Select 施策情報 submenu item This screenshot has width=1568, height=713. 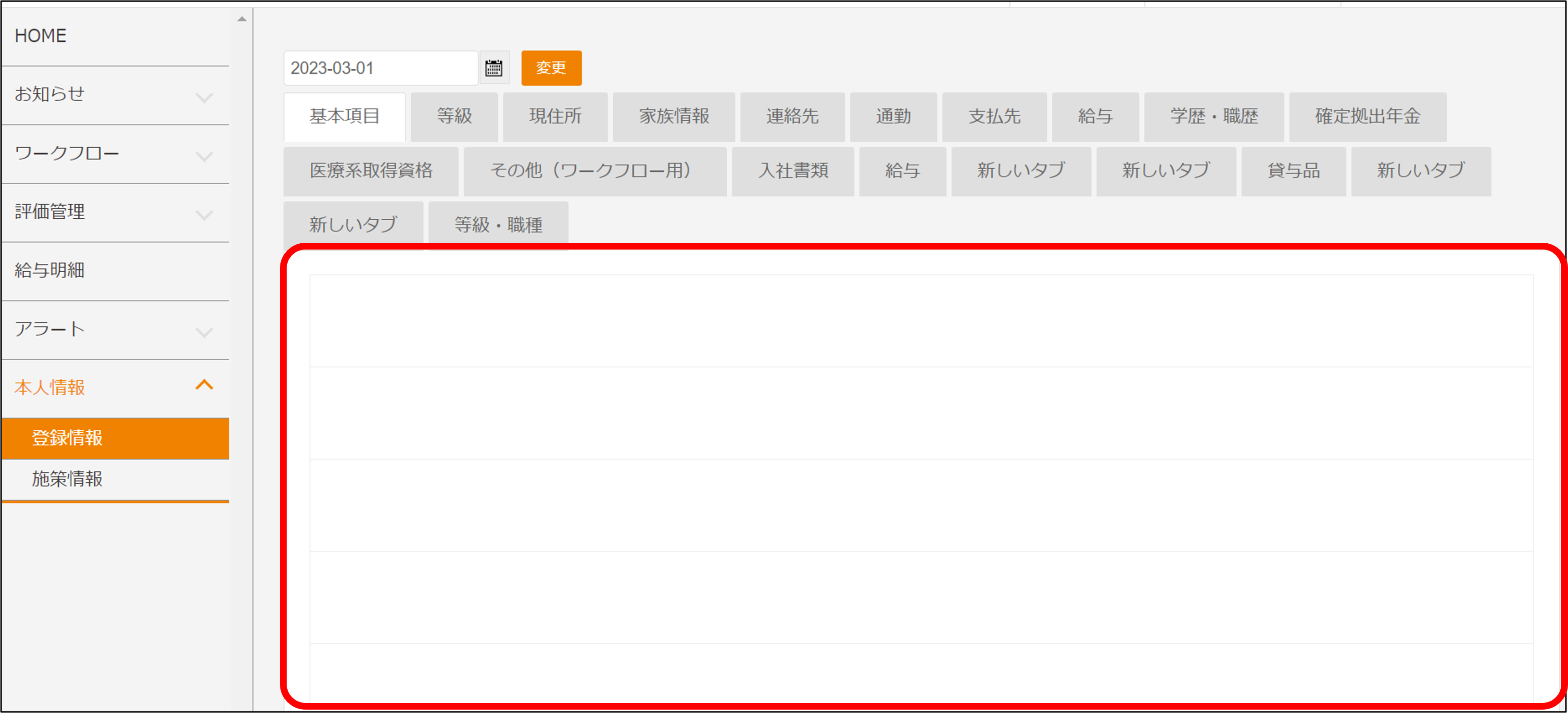(x=67, y=479)
